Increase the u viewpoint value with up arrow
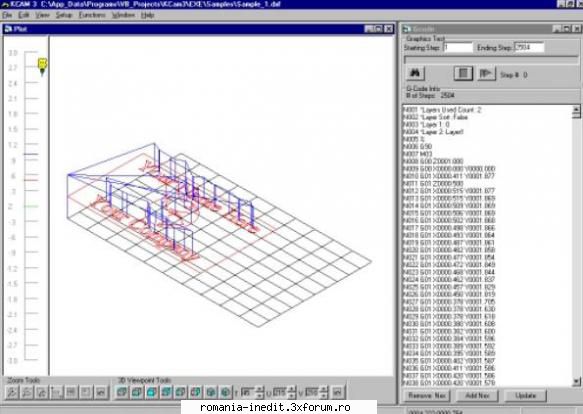Viewport: 583px width, 414px height. [x=293, y=389]
